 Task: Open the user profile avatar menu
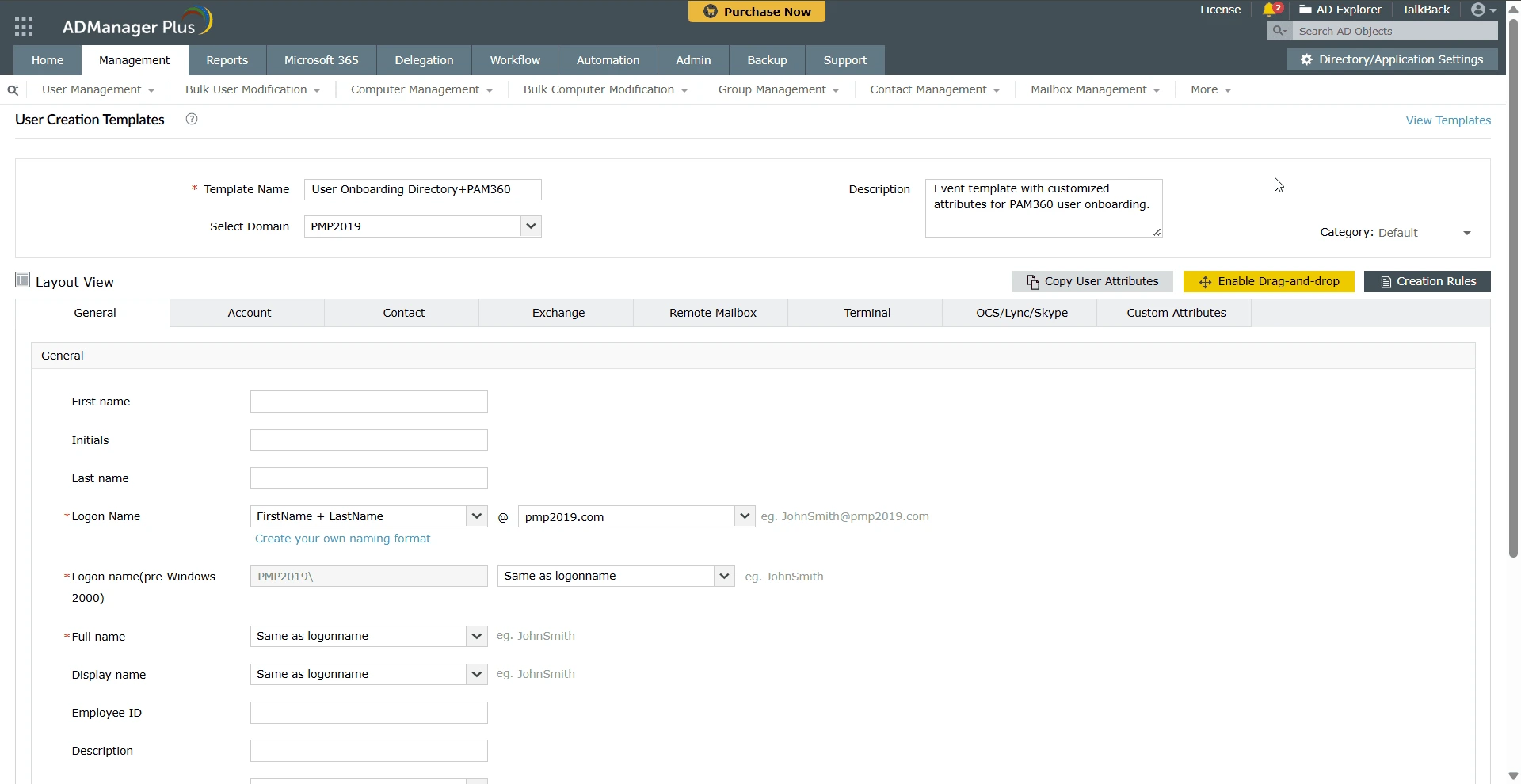point(1480,10)
